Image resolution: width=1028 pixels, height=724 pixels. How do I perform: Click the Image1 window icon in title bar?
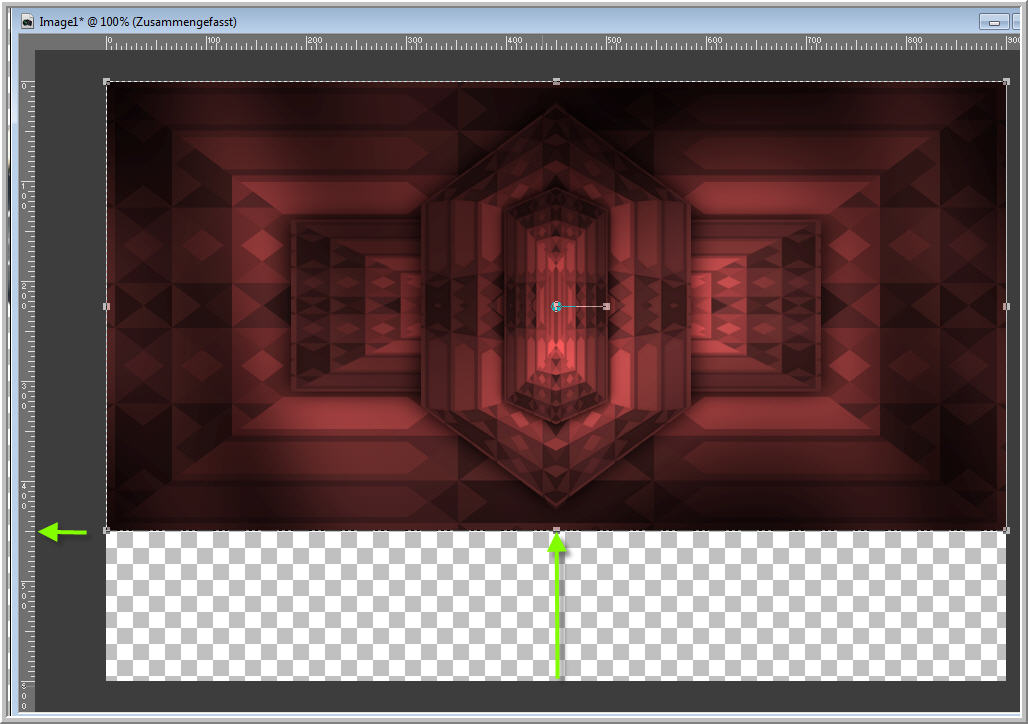pos(28,21)
